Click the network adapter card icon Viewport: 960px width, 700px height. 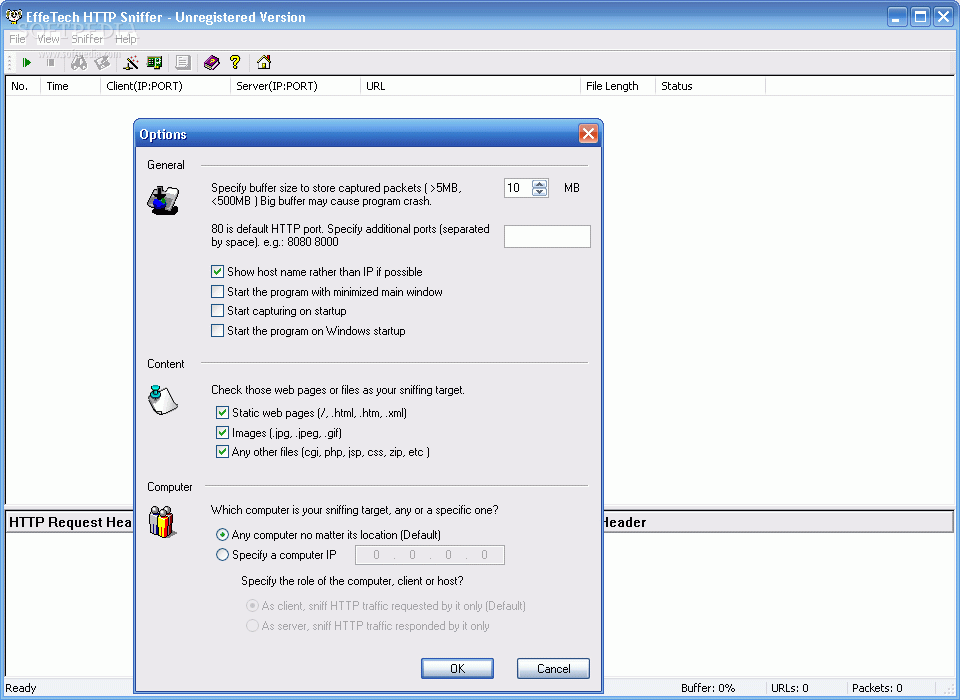click(x=154, y=62)
